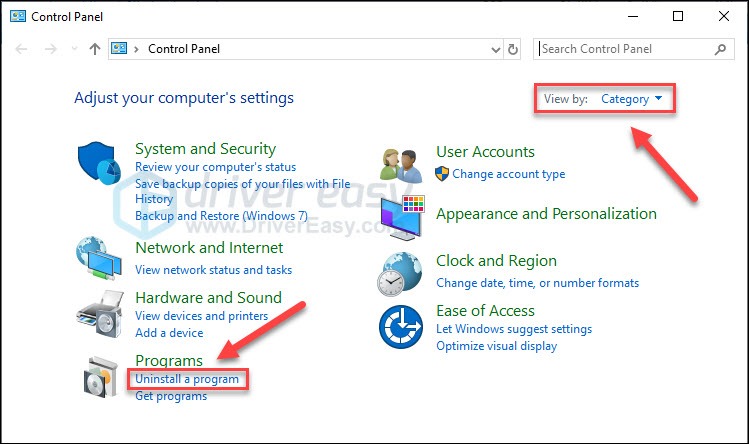Click View devices and printers link

[x=201, y=316]
